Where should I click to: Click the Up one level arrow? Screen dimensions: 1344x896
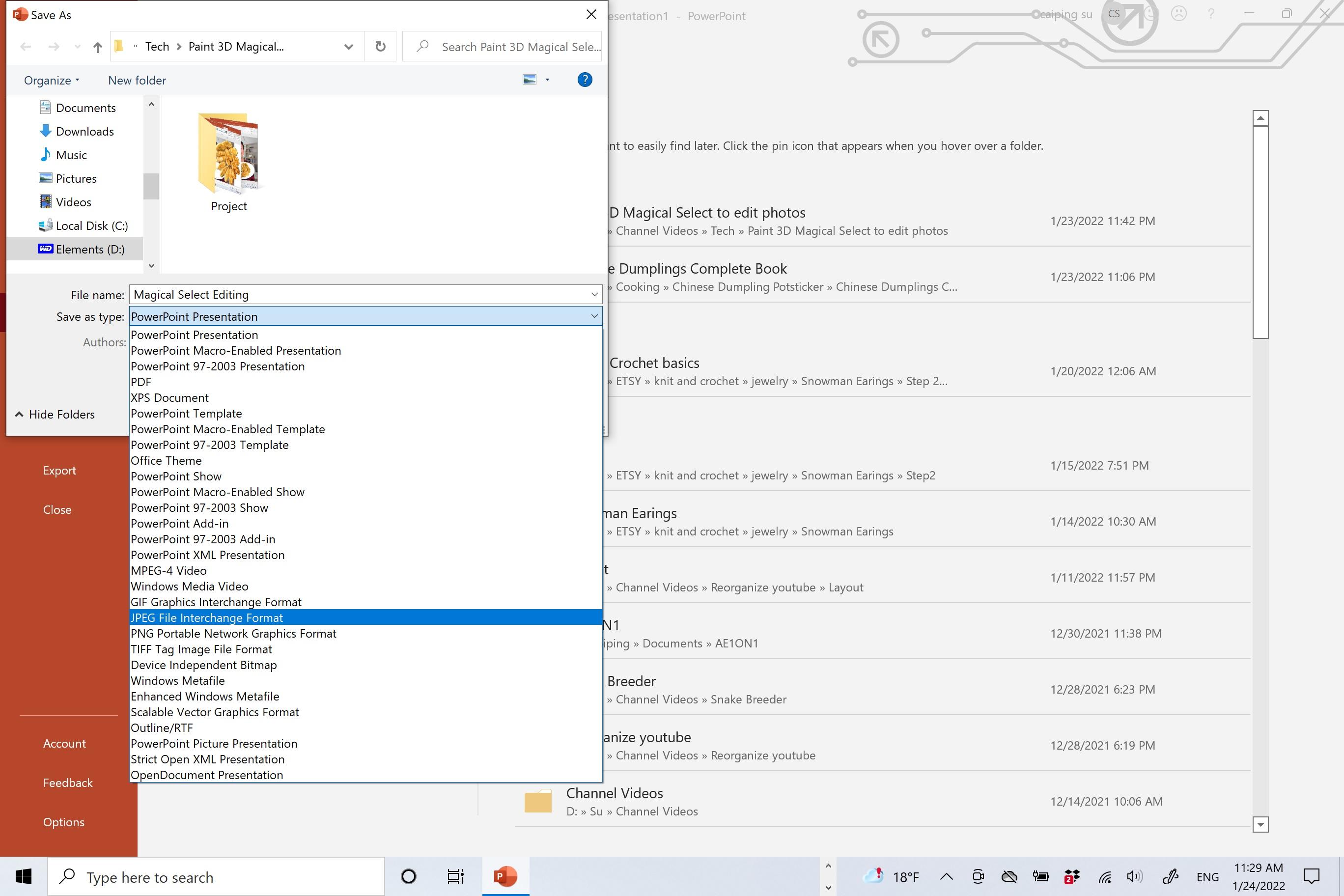coord(97,48)
